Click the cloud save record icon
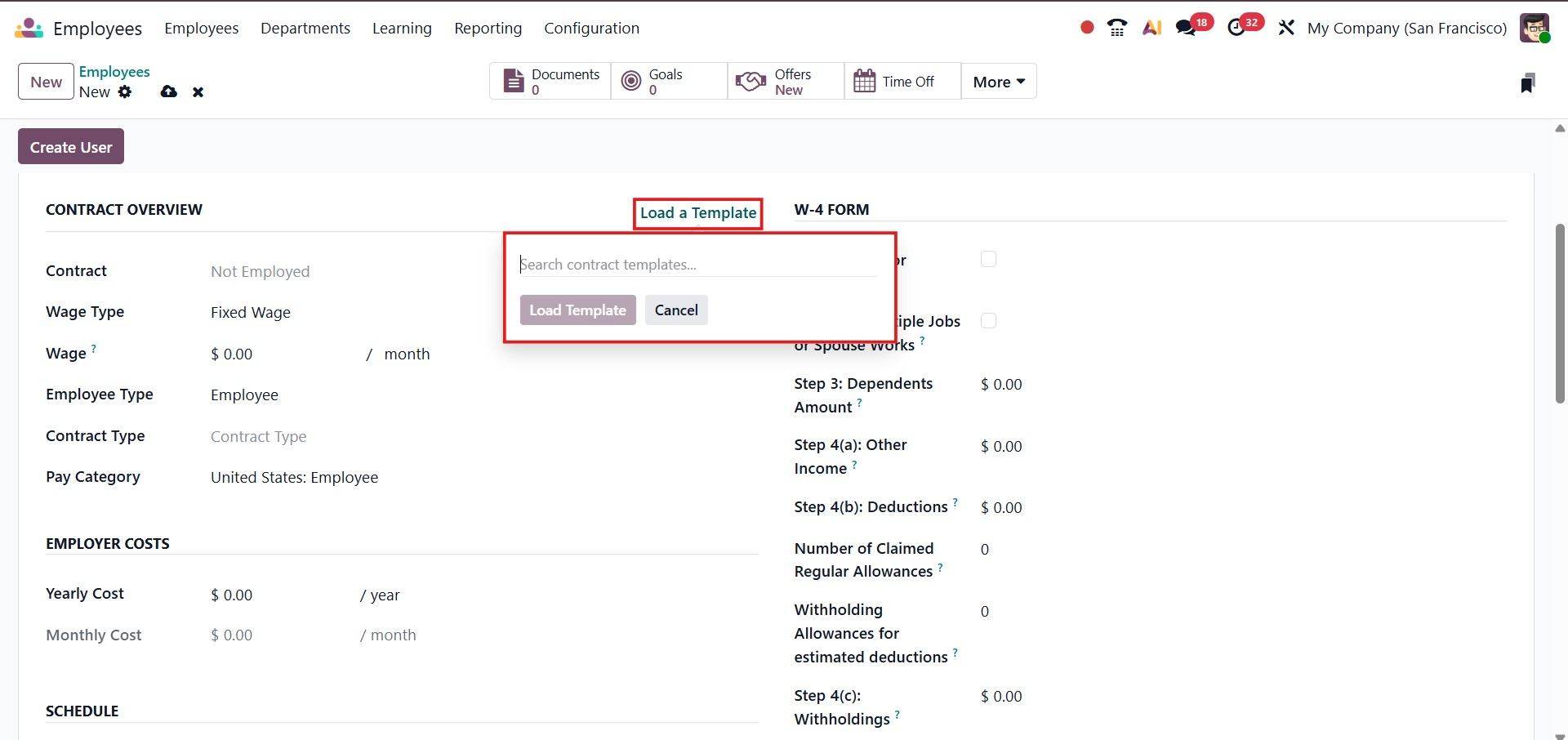Viewport: 1568px width, 740px height. click(x=169, y=91)
